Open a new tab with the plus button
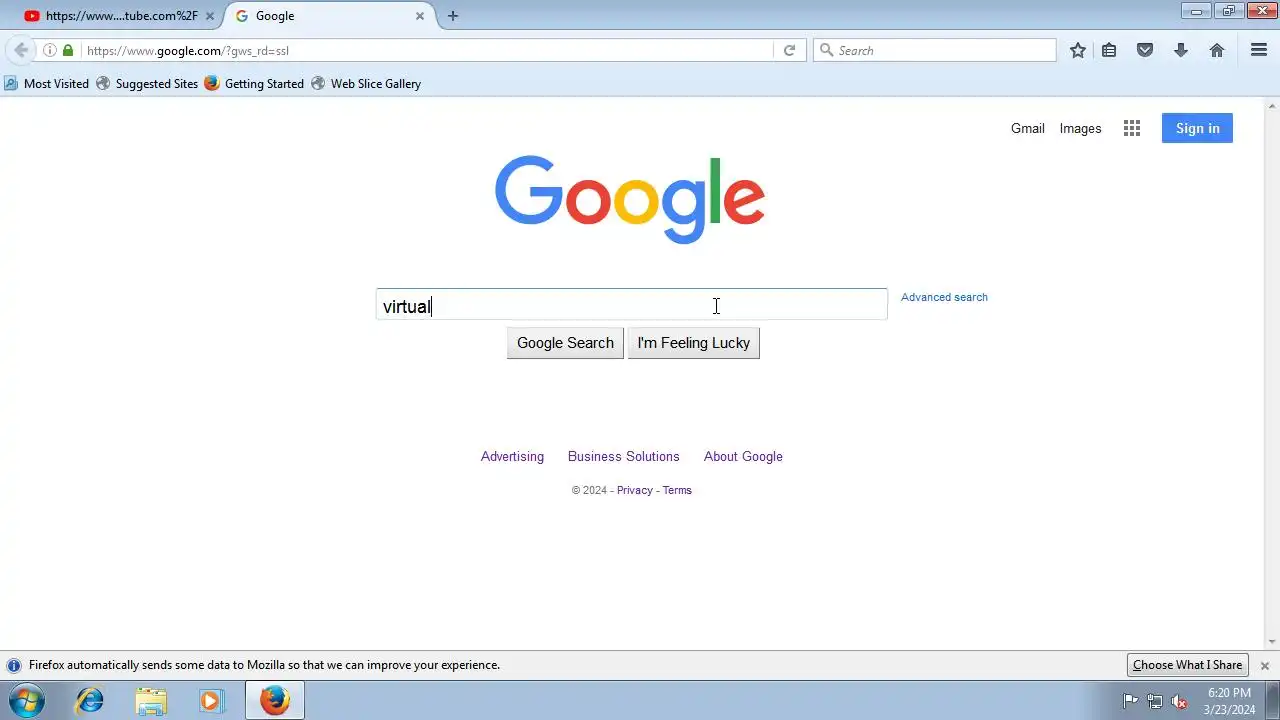1280x720 pixels. tap(453, 16)
